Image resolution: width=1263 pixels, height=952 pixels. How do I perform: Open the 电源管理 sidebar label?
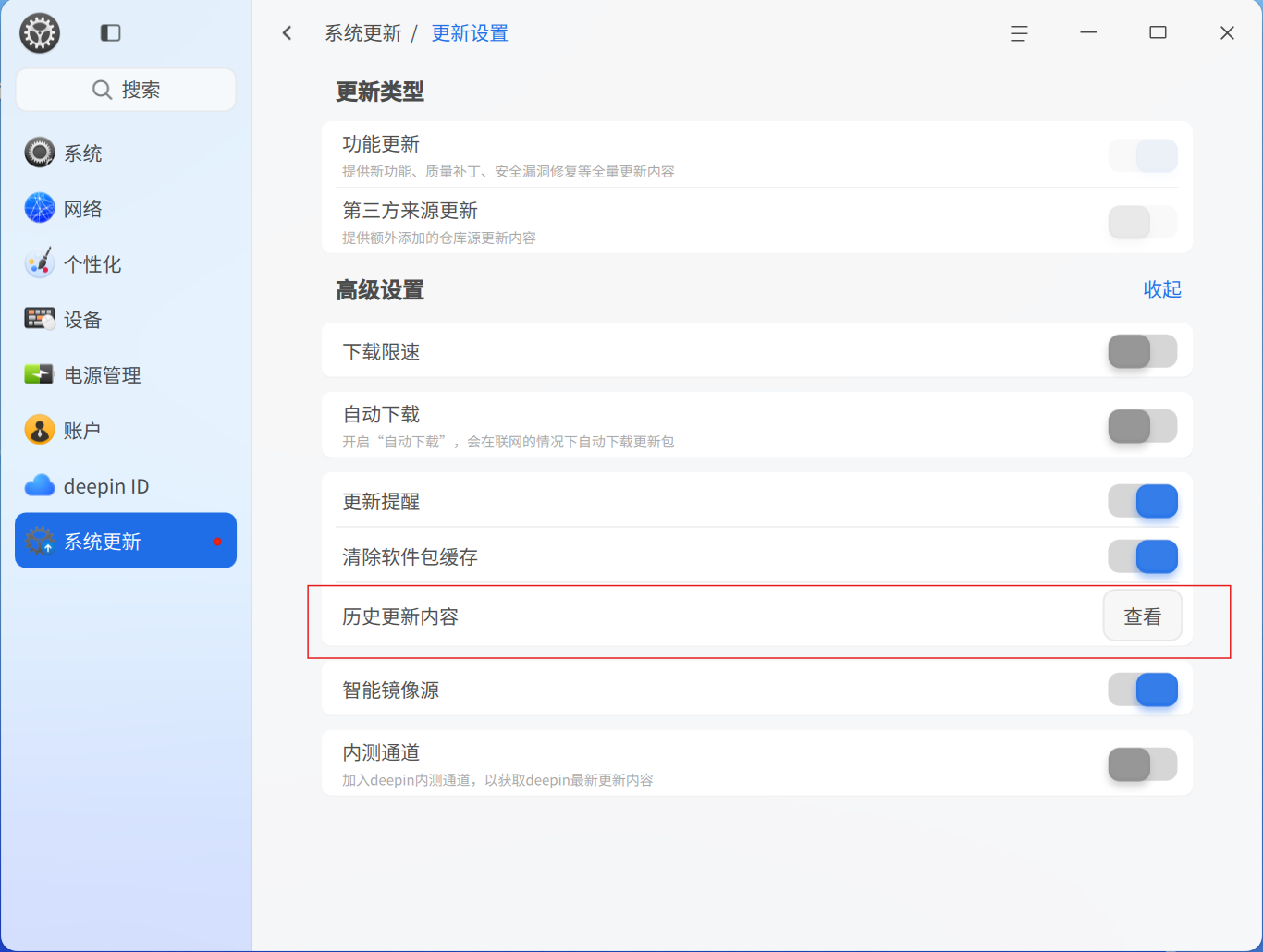pyautogui.click(x=103, y=375)
